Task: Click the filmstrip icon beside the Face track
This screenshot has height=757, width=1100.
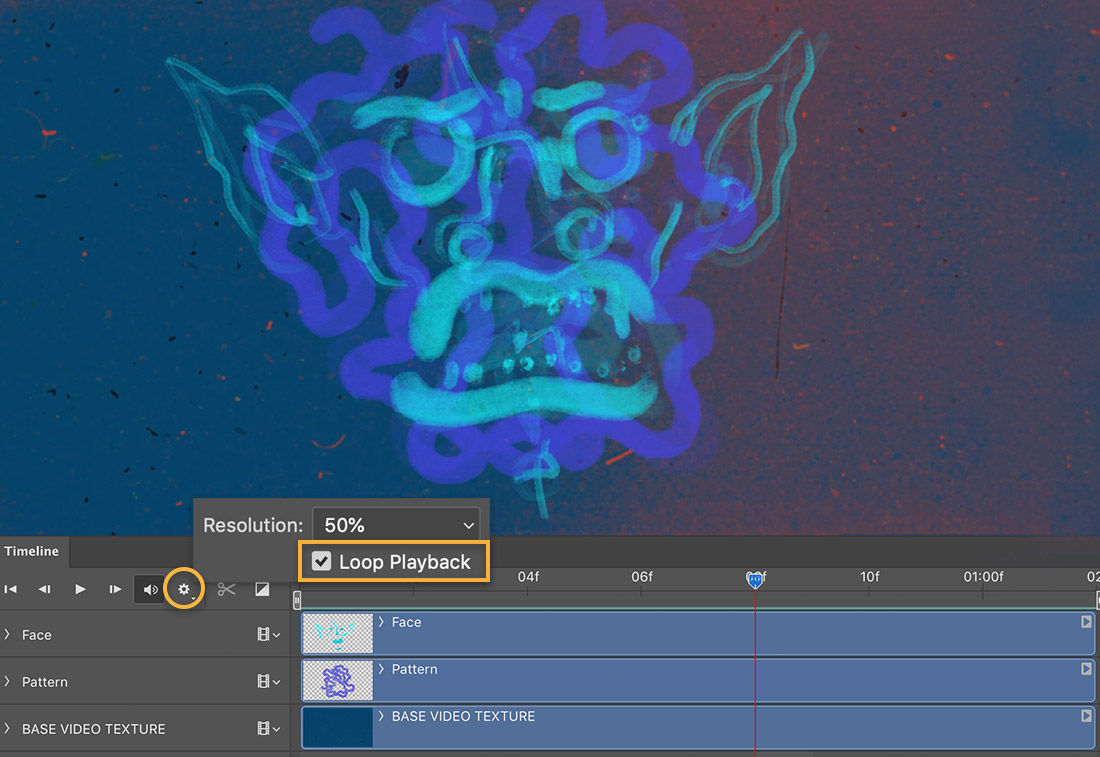Action: (262, 634)
